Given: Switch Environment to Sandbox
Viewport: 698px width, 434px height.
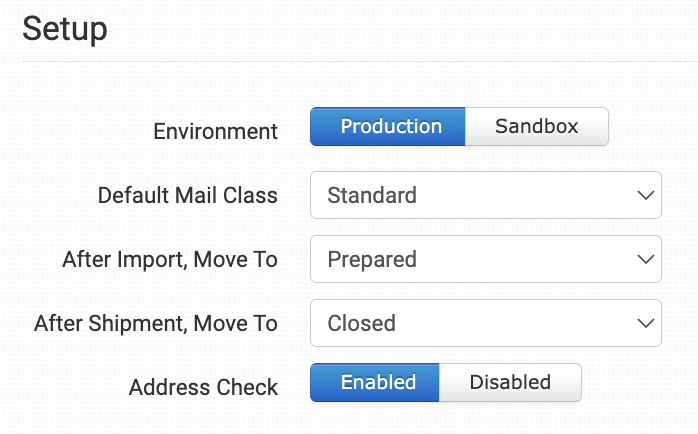Looking at the screenshot, I should click(x=537, y=127).
